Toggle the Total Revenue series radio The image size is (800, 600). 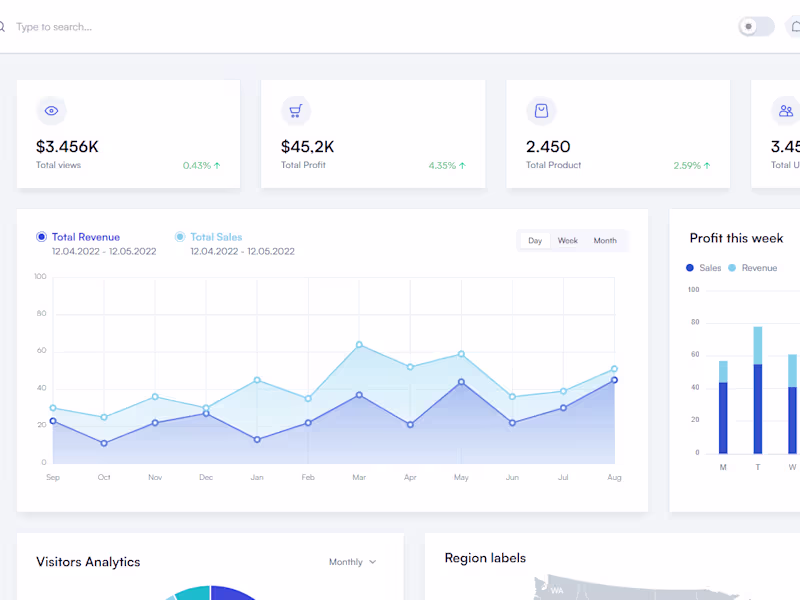(41, 237)
